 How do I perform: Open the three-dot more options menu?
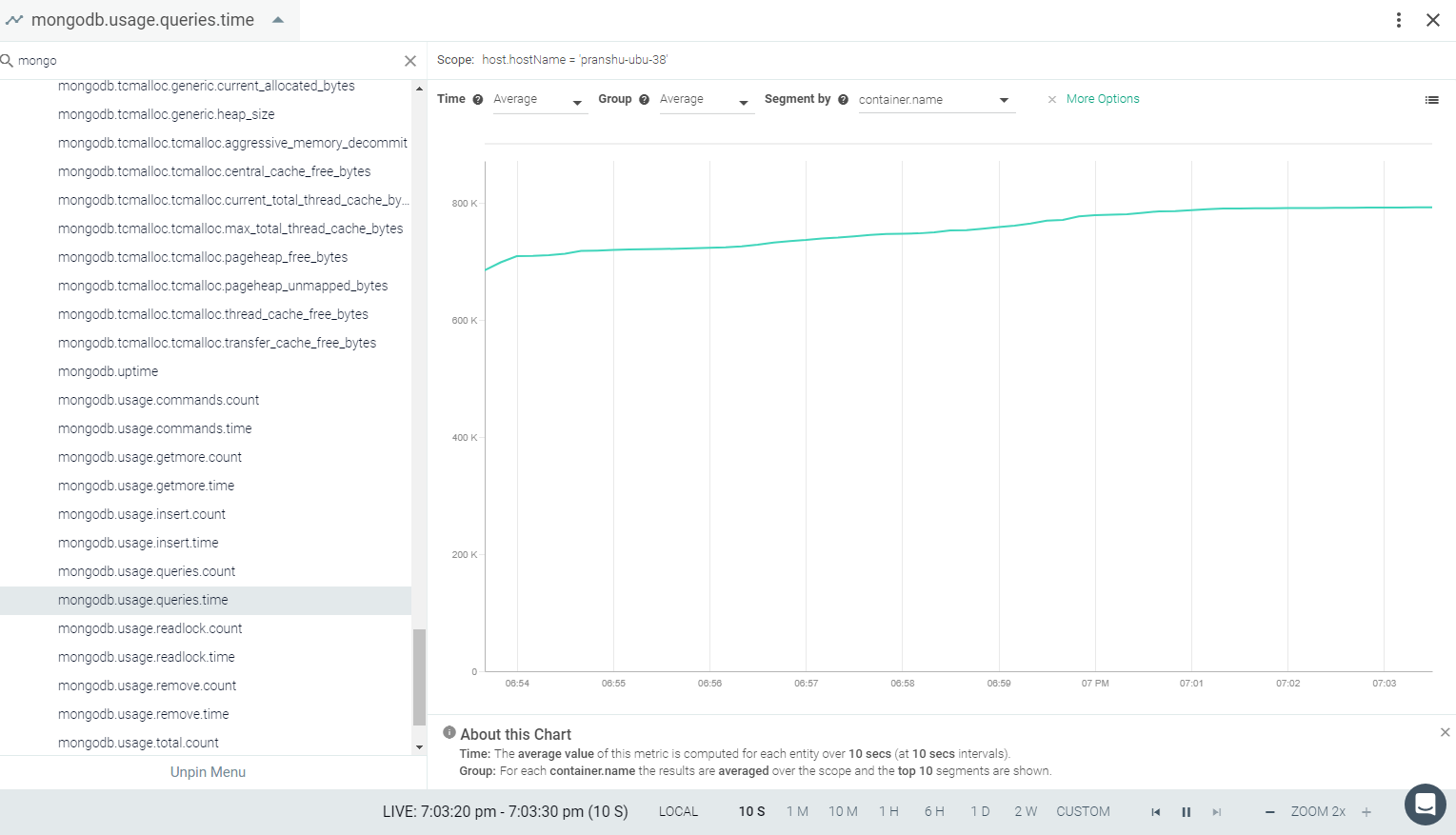click(x=1398, y=20)
